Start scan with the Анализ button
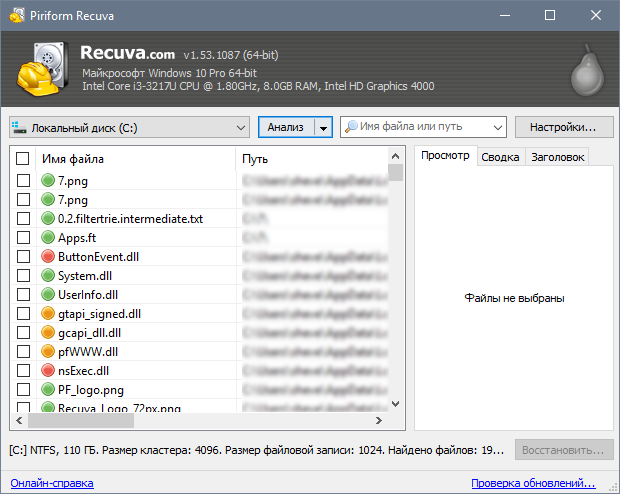Viewport: 620px width, 494px height. 286,127
